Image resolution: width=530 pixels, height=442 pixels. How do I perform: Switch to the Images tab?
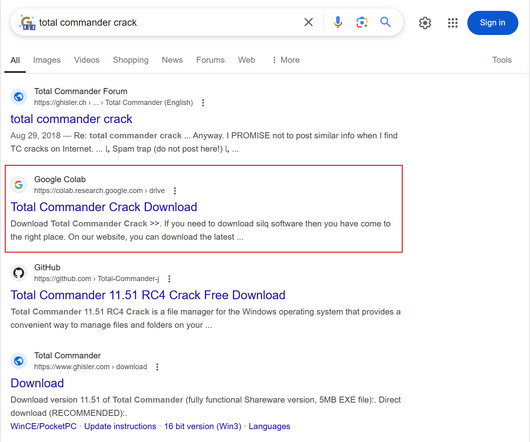[47, 60]
